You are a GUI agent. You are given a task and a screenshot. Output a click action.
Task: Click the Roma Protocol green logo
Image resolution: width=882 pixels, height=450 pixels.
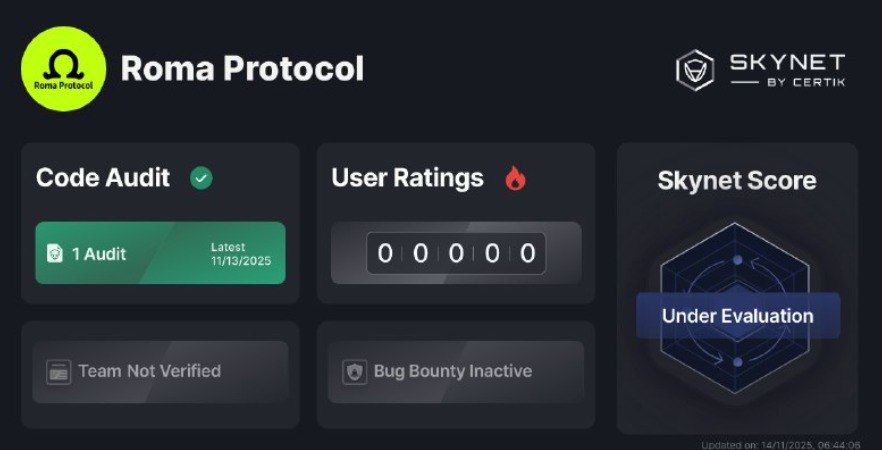tap(63, 69)
